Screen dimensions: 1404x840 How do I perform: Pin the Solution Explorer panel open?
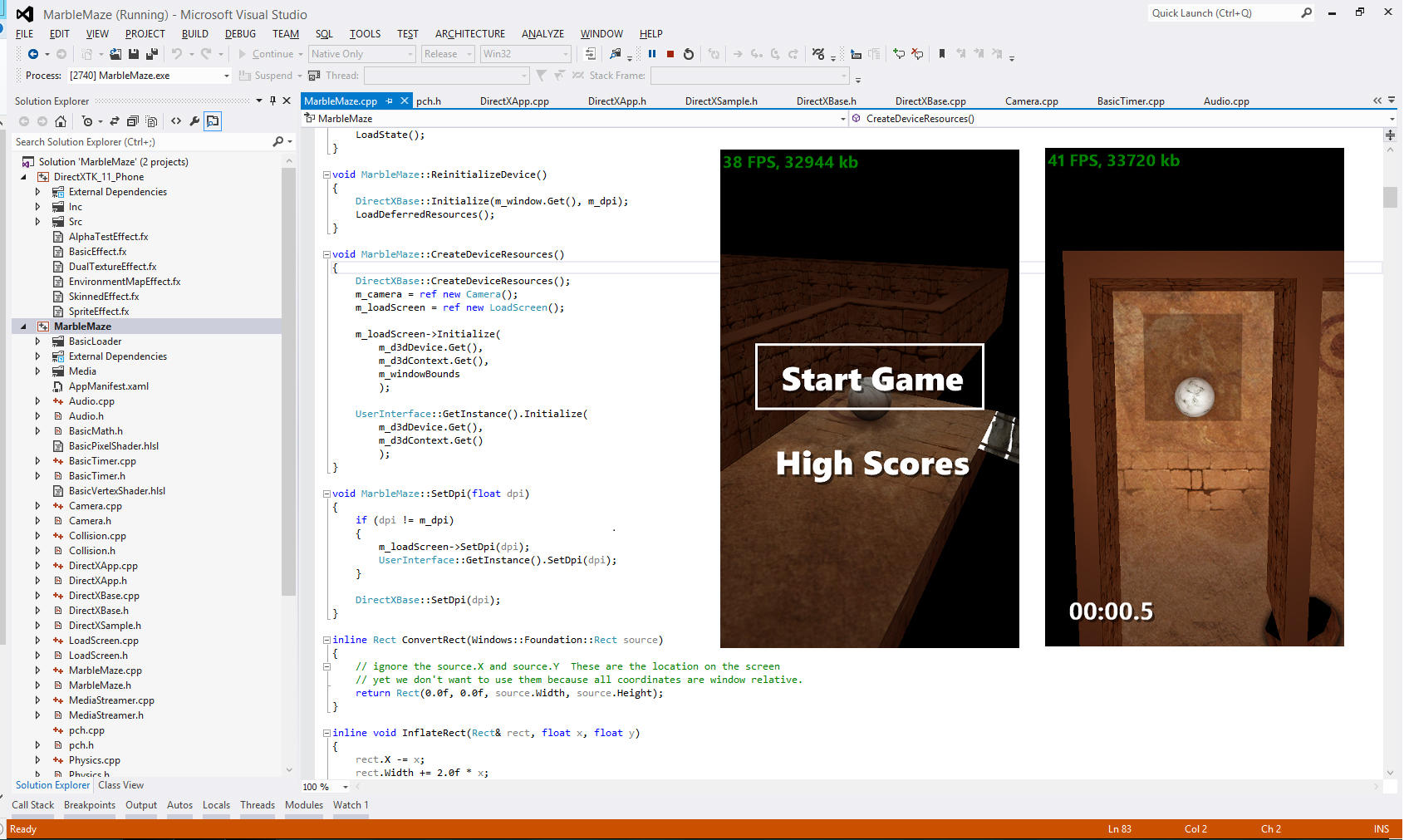[272, 101]
